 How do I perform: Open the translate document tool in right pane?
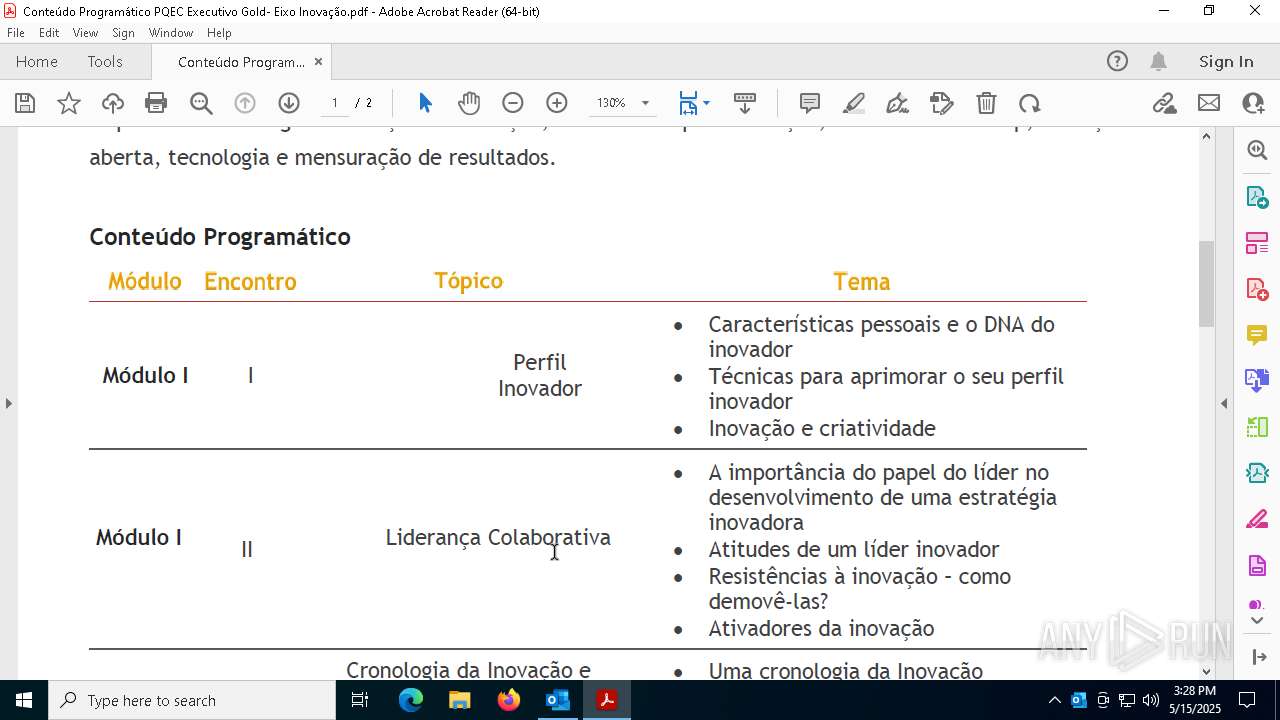[x=1257, y=380]
